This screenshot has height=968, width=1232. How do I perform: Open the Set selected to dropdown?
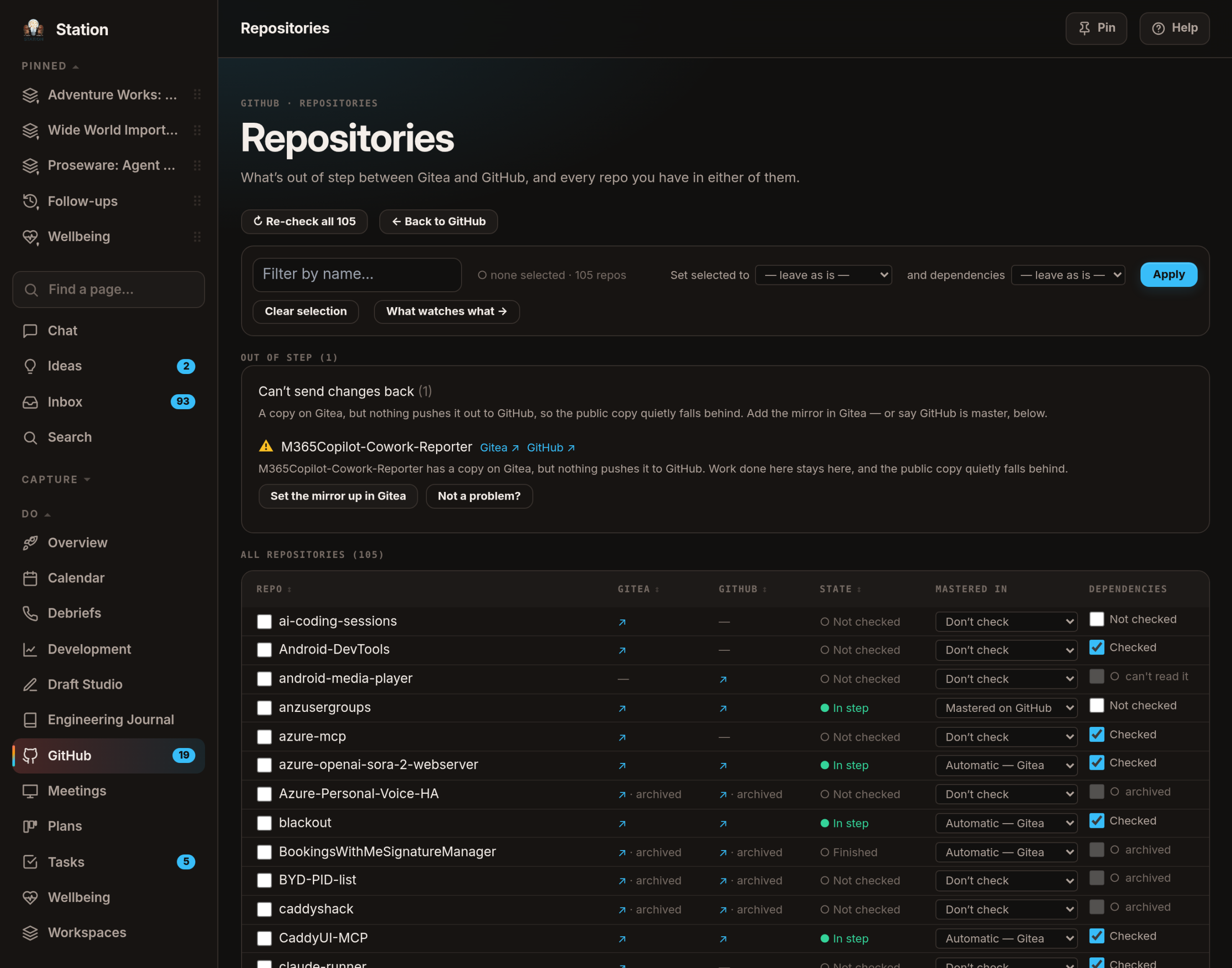823,275
